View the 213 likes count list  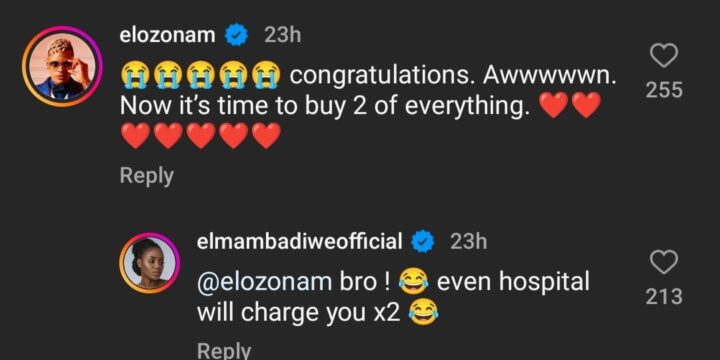pyautogui.click(x=664, y=297)
